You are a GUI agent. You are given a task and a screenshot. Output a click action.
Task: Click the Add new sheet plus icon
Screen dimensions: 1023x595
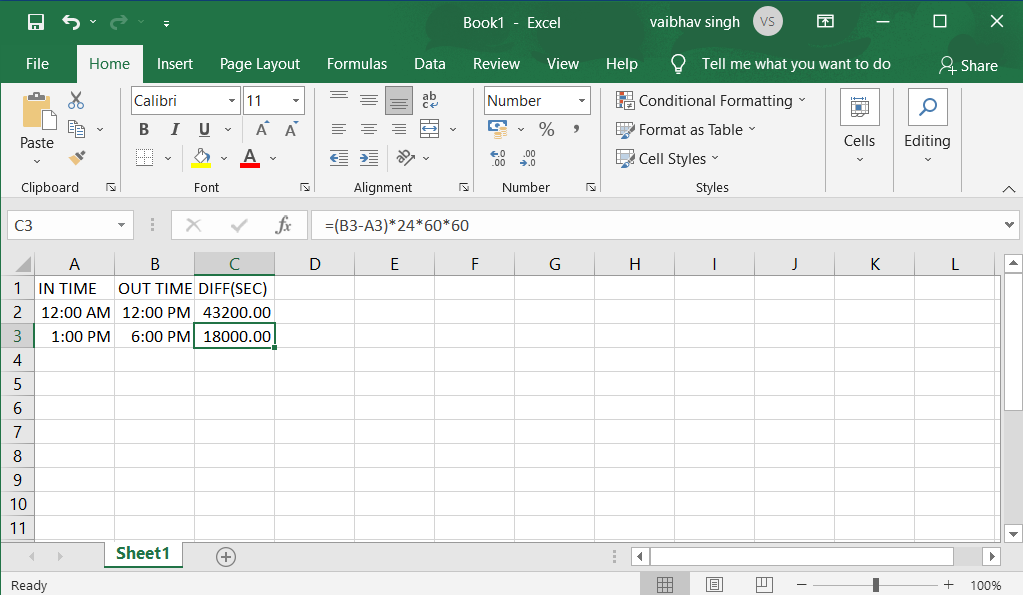tap(226, 557)
